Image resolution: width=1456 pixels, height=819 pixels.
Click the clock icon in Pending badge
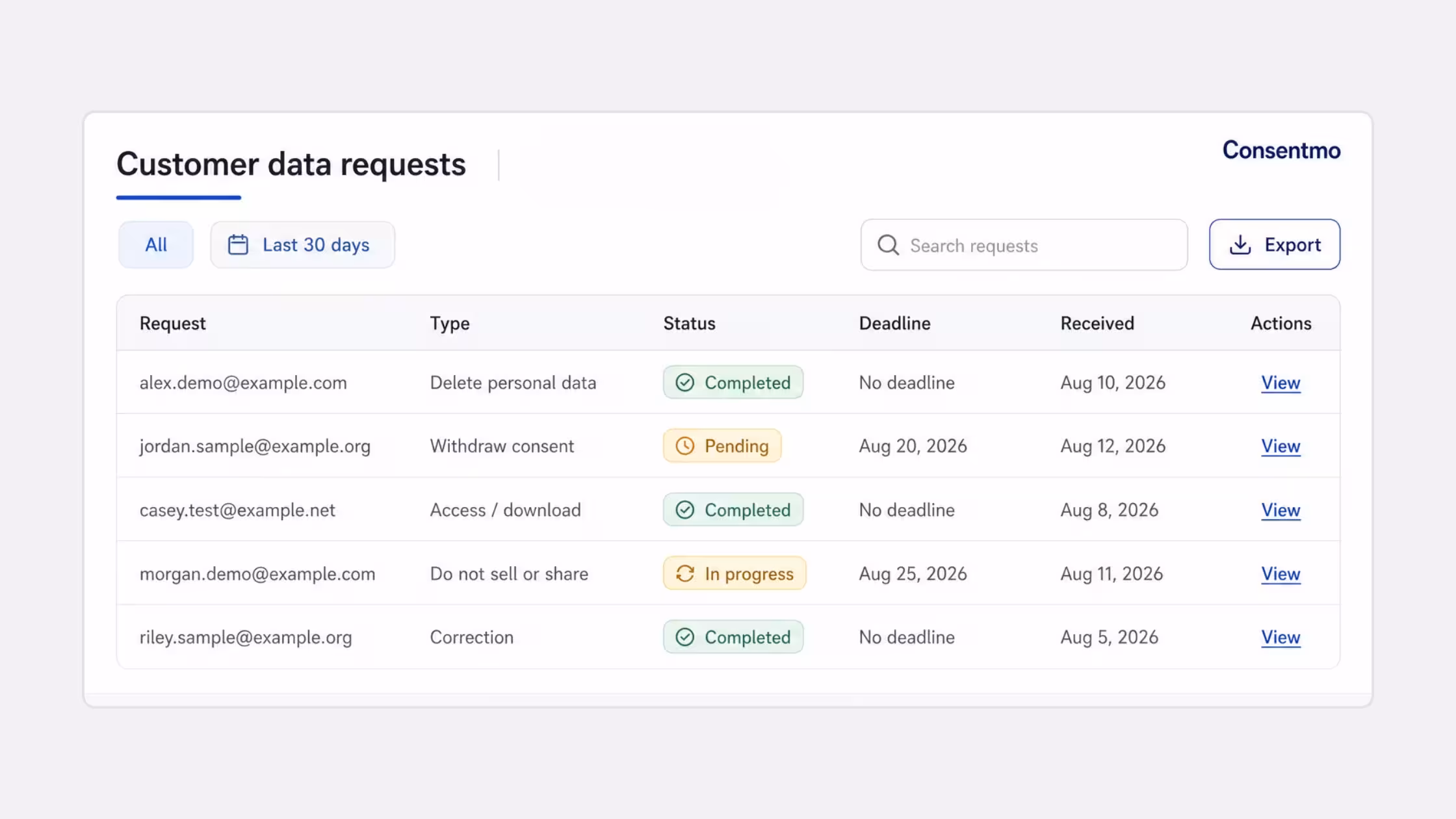[x=685, y=446]
